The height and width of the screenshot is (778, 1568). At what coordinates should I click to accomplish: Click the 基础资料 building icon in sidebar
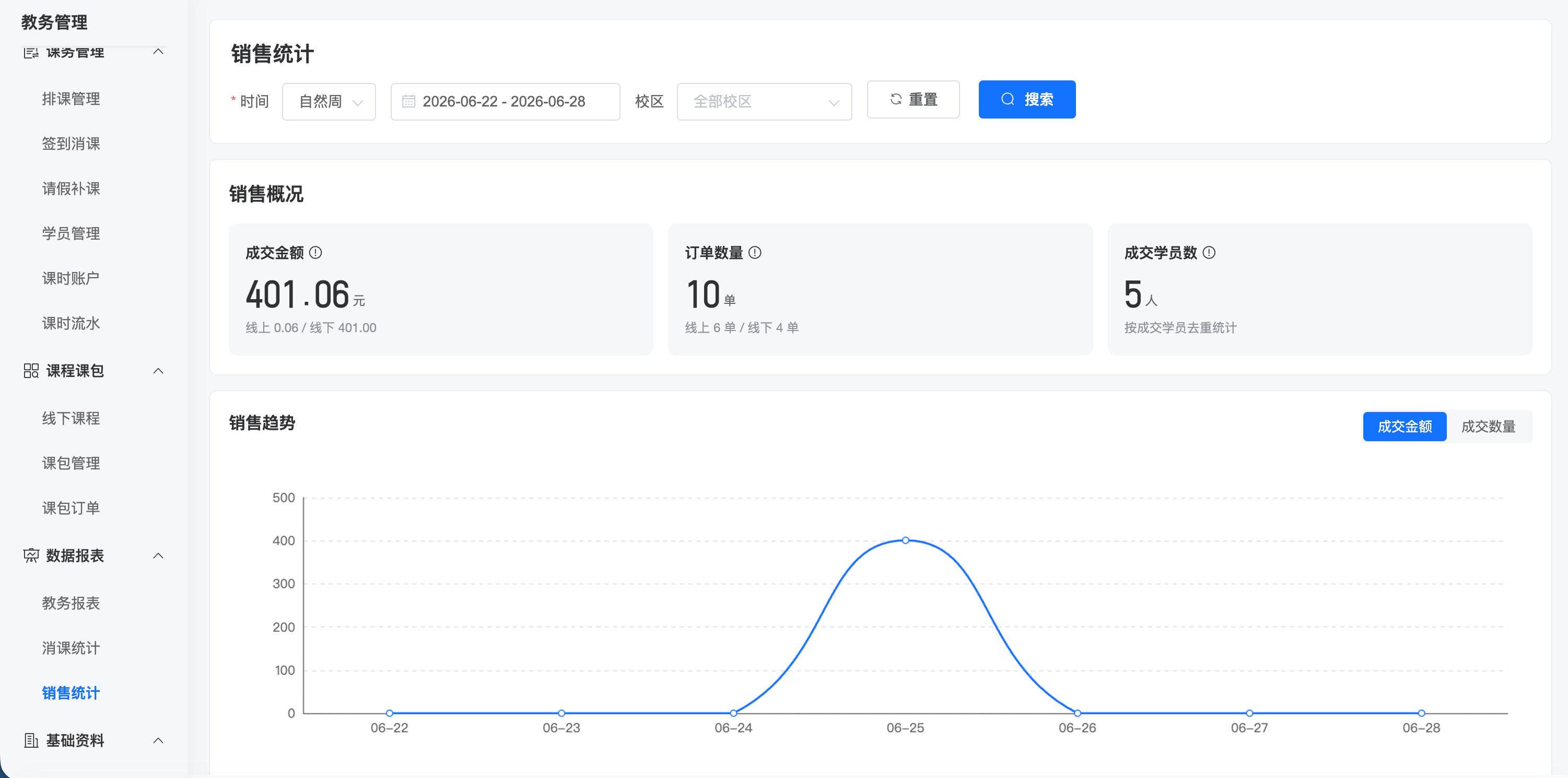tap(31, 740)
